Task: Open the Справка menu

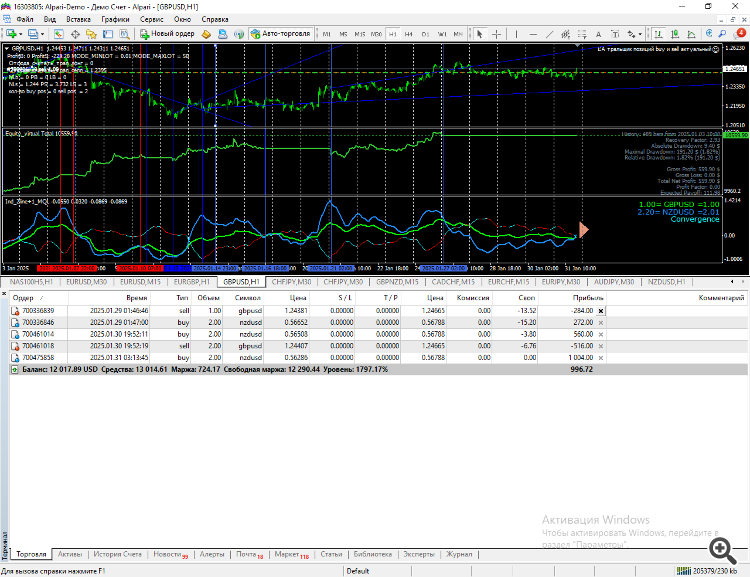Action: [215, 19]
